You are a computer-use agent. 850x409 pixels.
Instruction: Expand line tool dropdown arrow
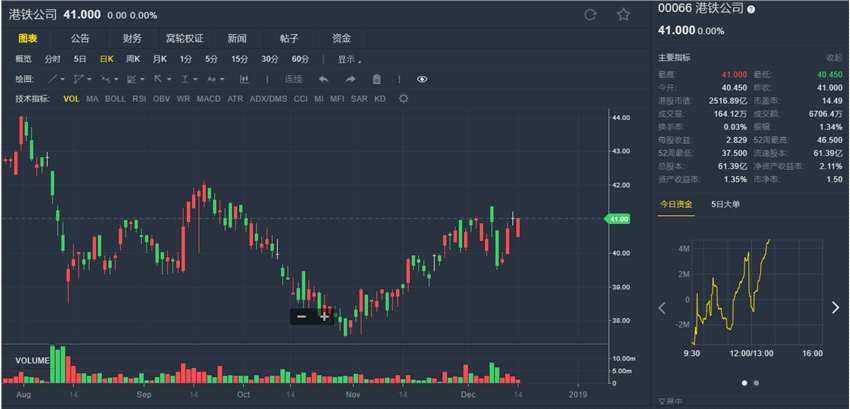[62, 79]
